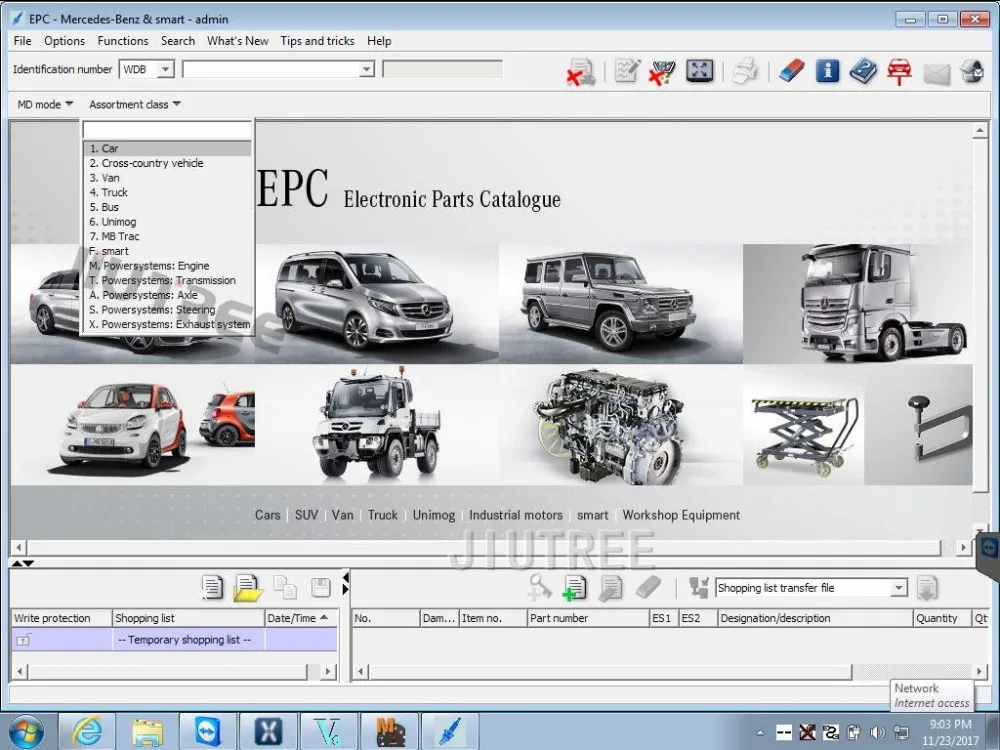Select the eraser tool in top toolbar
The height and width of the screenshot is (750, 1000).
pos(791,71)
